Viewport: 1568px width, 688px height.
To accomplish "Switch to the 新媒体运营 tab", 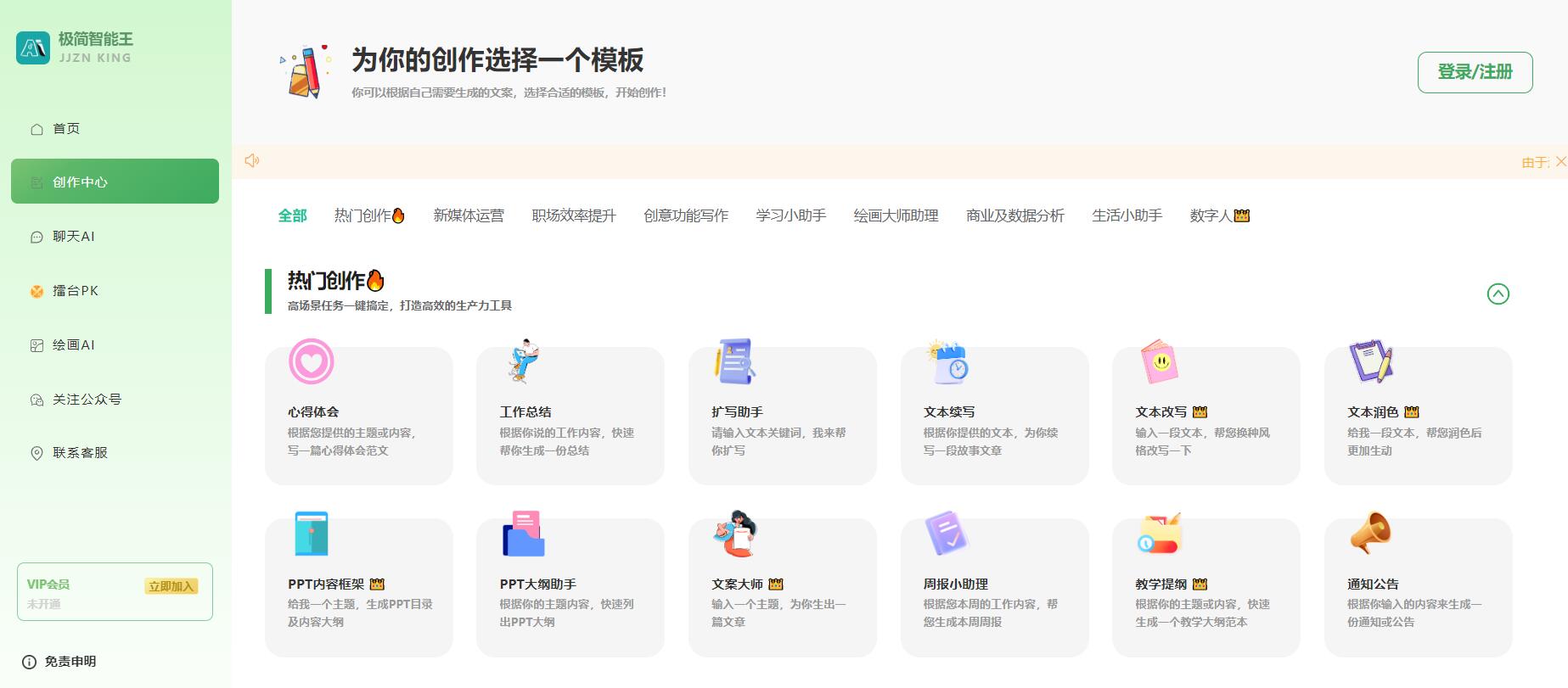I will pyautogui.click(x=469, y=215).
